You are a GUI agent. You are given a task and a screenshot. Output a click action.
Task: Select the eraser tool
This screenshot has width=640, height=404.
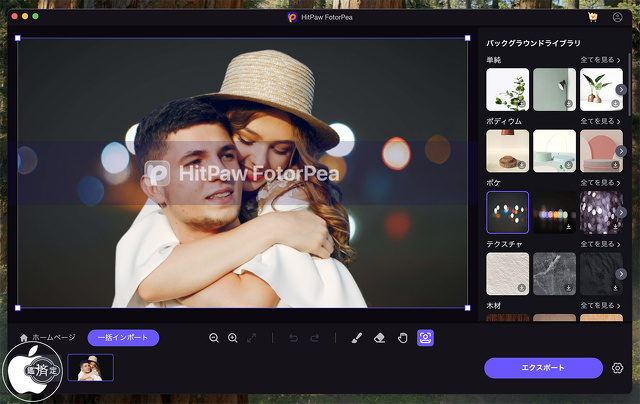(380, 338)
